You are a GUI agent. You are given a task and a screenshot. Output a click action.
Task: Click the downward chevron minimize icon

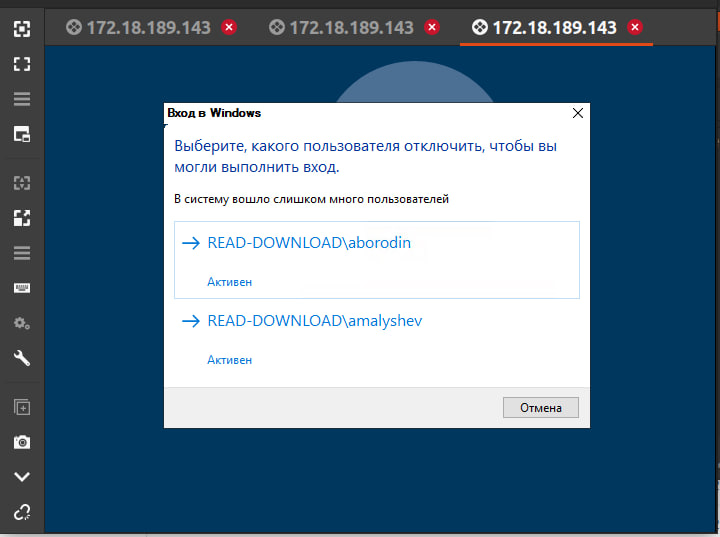[x=22, y=477]
